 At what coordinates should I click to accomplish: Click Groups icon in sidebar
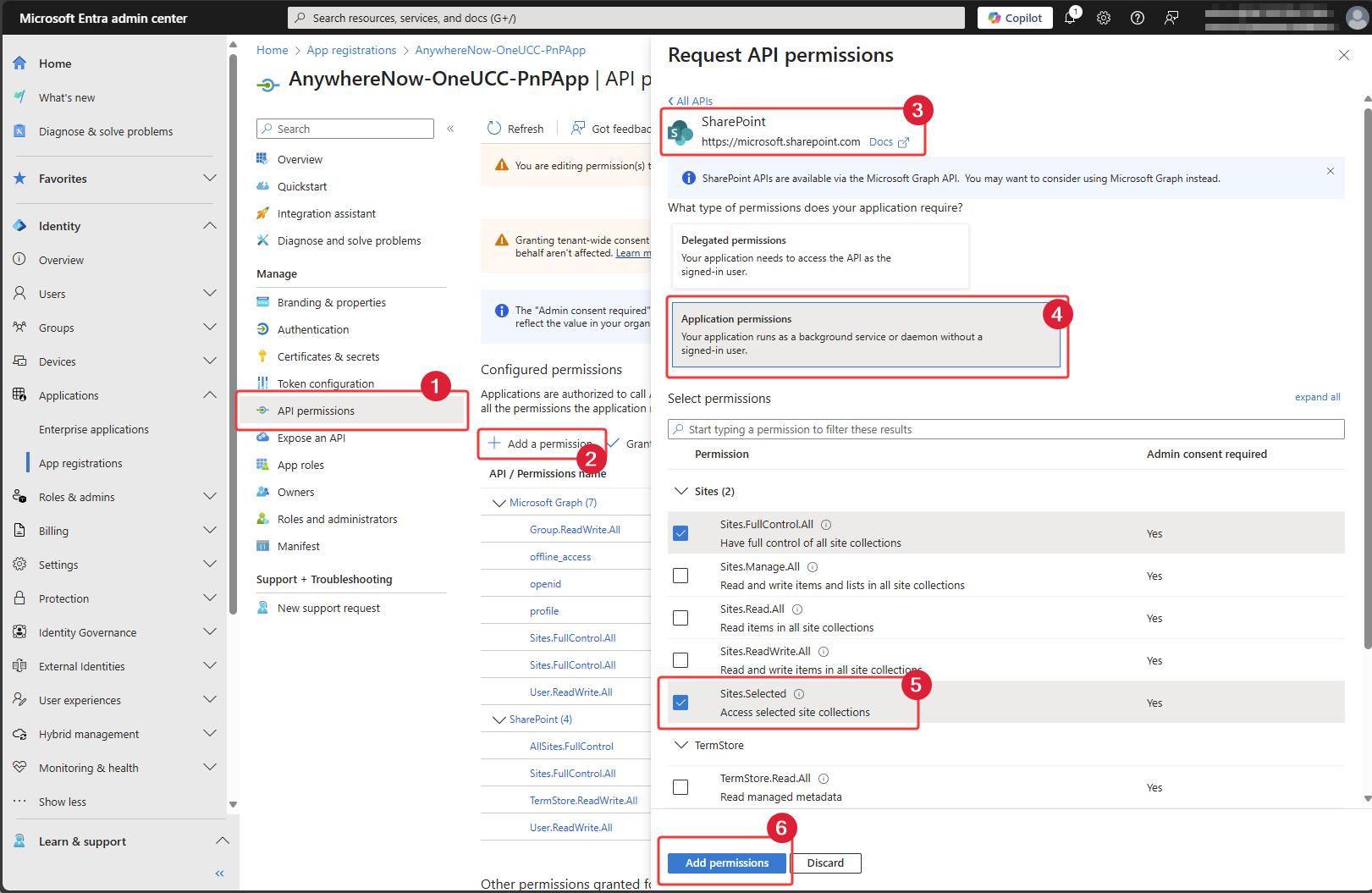(x=19, y=328)
